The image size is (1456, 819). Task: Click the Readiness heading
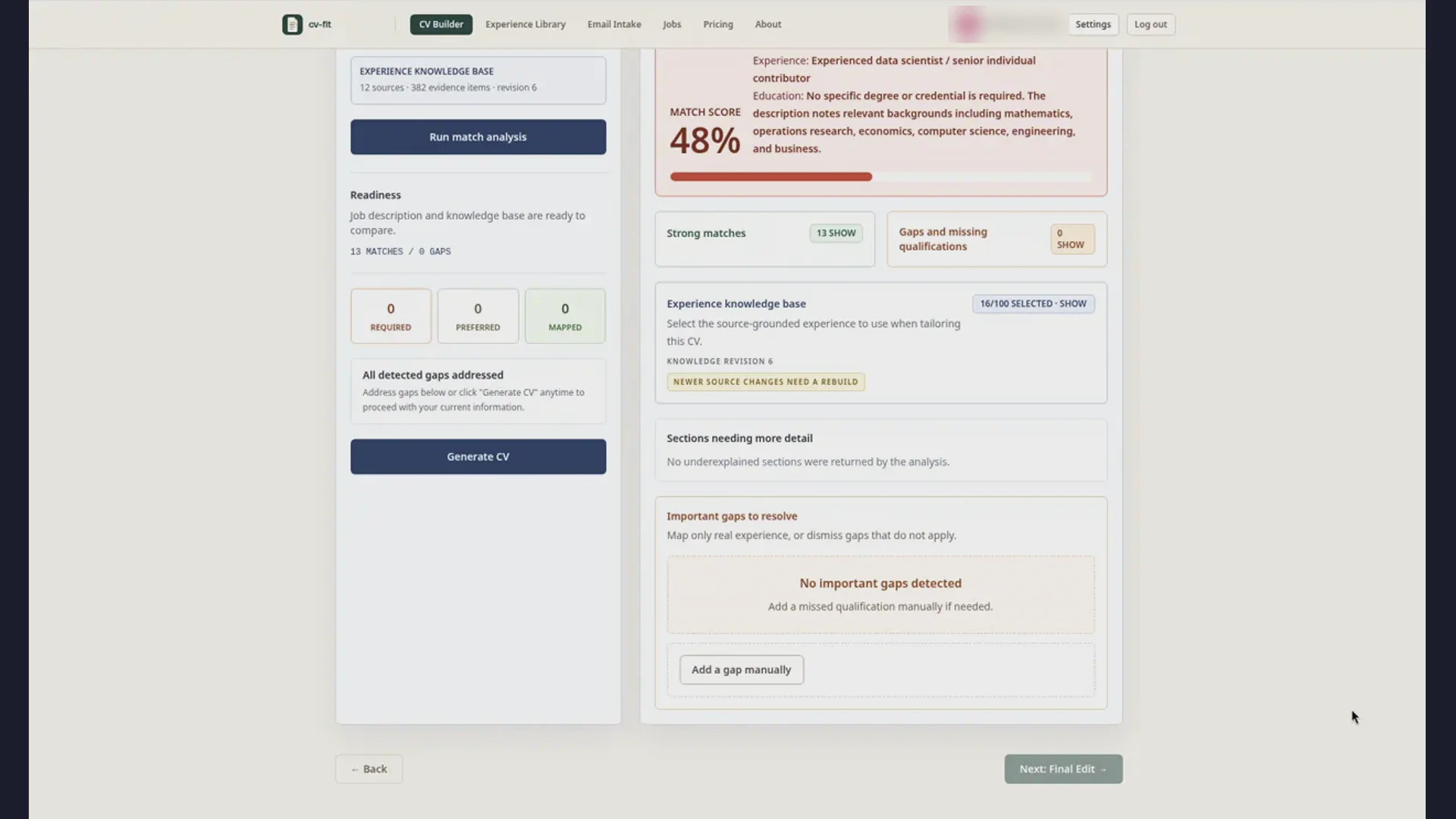coord(375,195)
